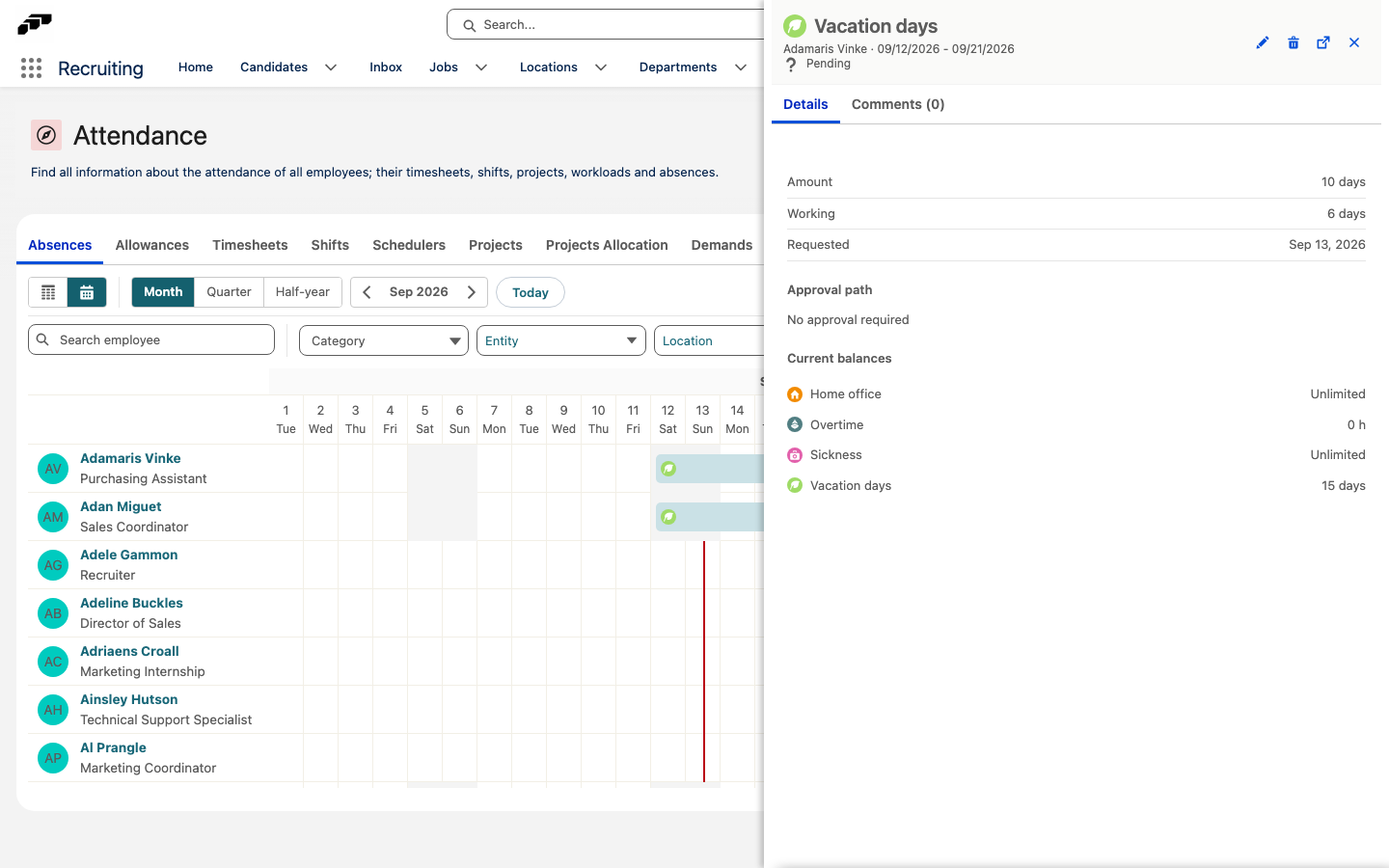Click the Sep 2026 month label
The image size is (1389, 868).
(x=419, y=292)
